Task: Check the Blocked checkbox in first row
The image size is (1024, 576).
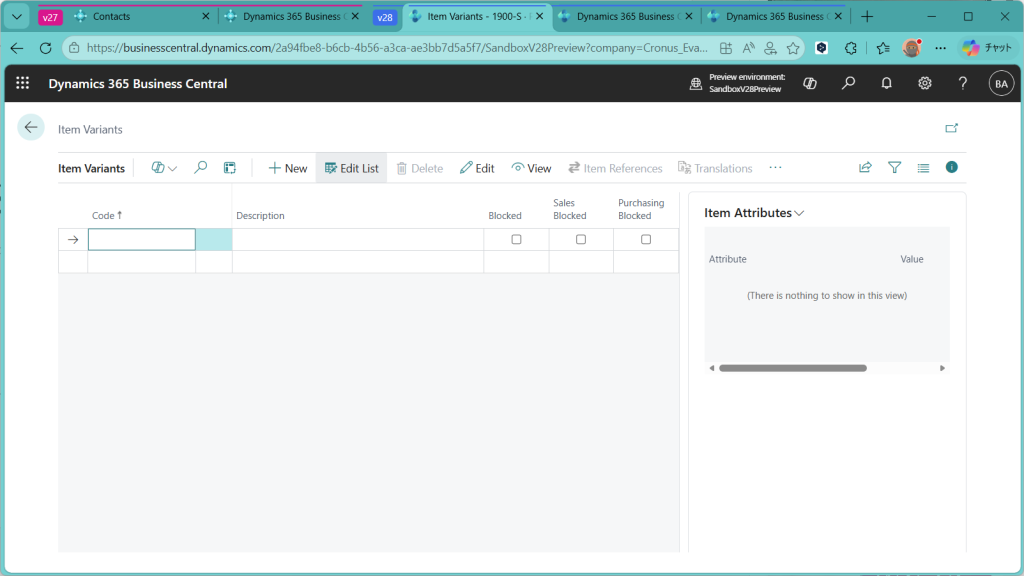Action: (x=516, y=240)
